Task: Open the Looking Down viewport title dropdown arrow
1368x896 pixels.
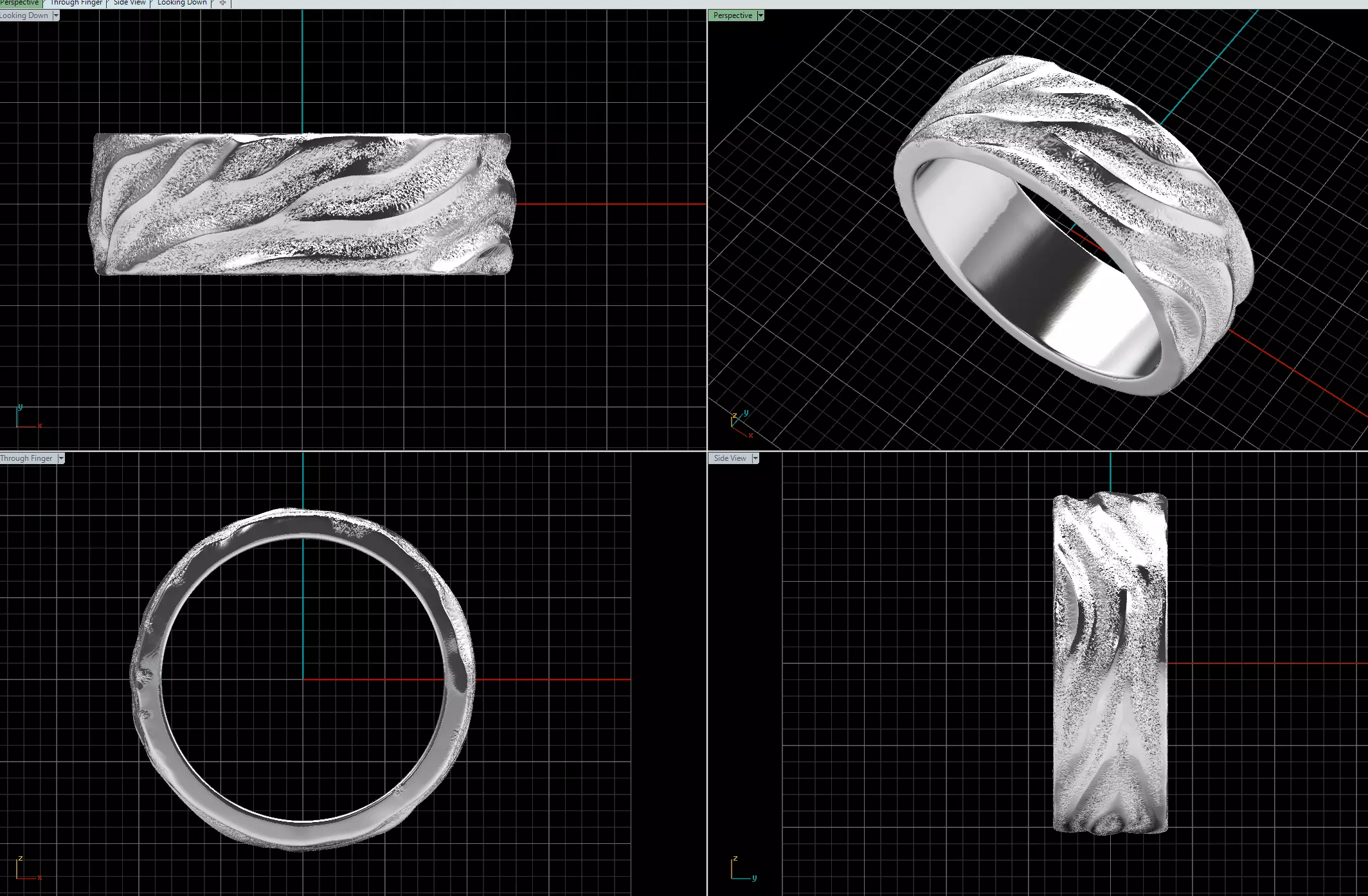Action: tap(56, 15)
